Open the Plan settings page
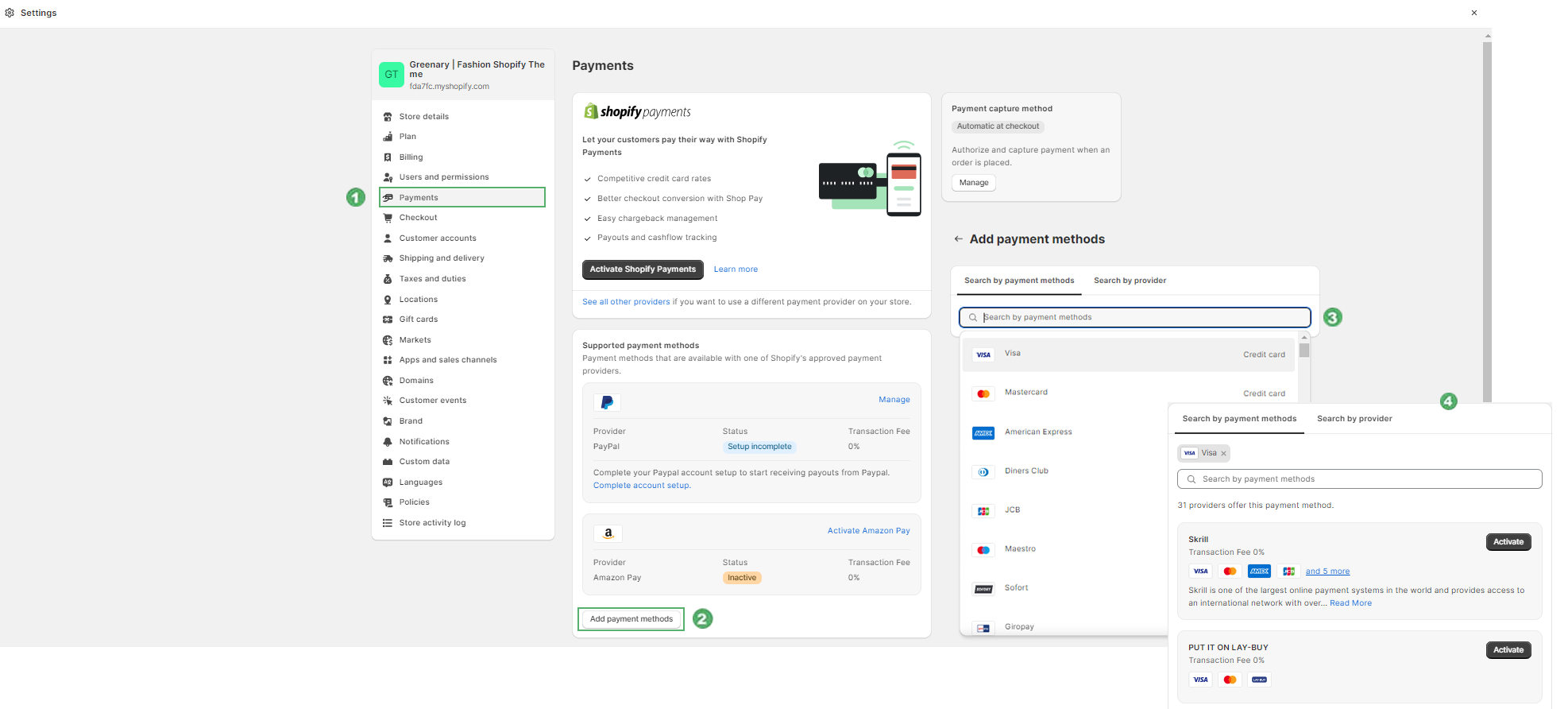The image size is (1568, 709). tap(407, 137)
